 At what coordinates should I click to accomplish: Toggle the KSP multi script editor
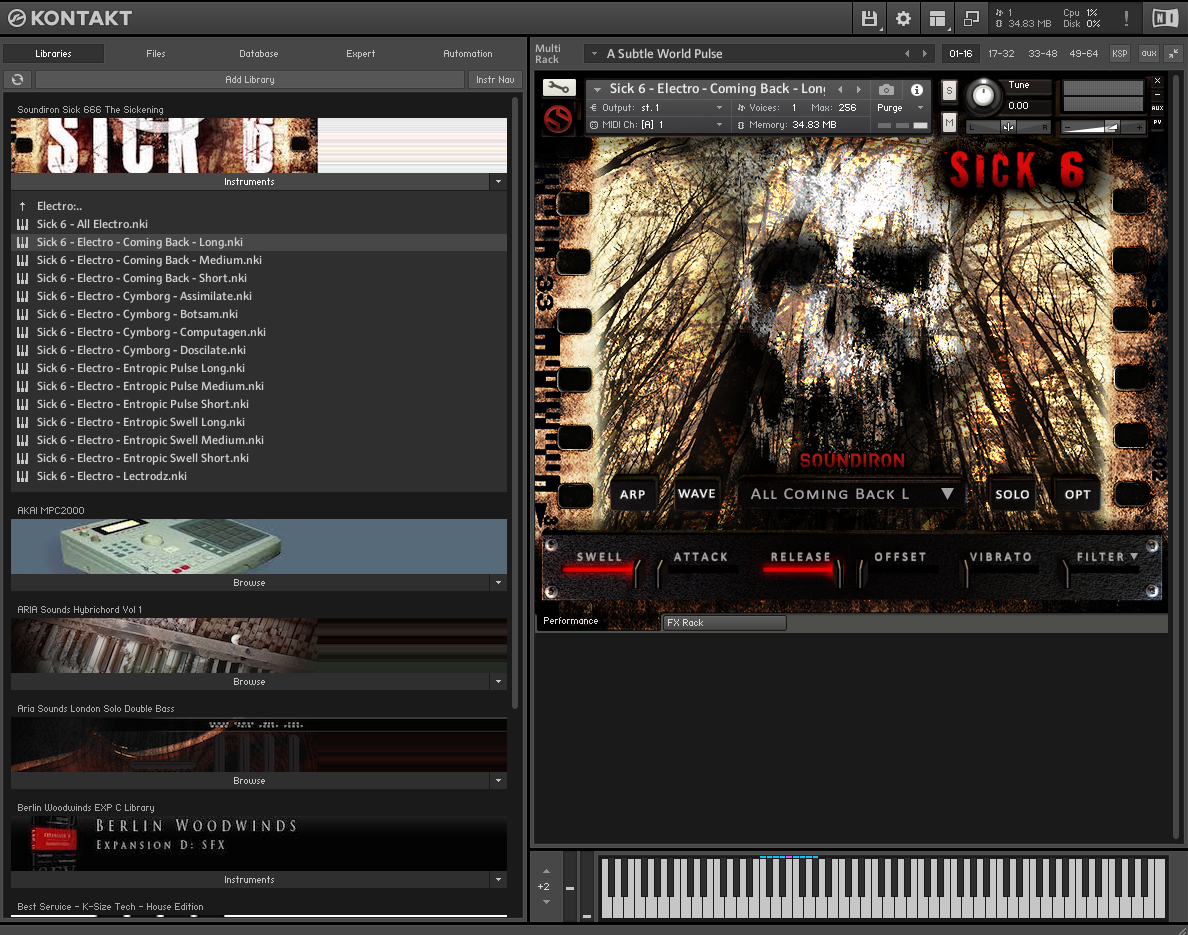[1120, 54]
